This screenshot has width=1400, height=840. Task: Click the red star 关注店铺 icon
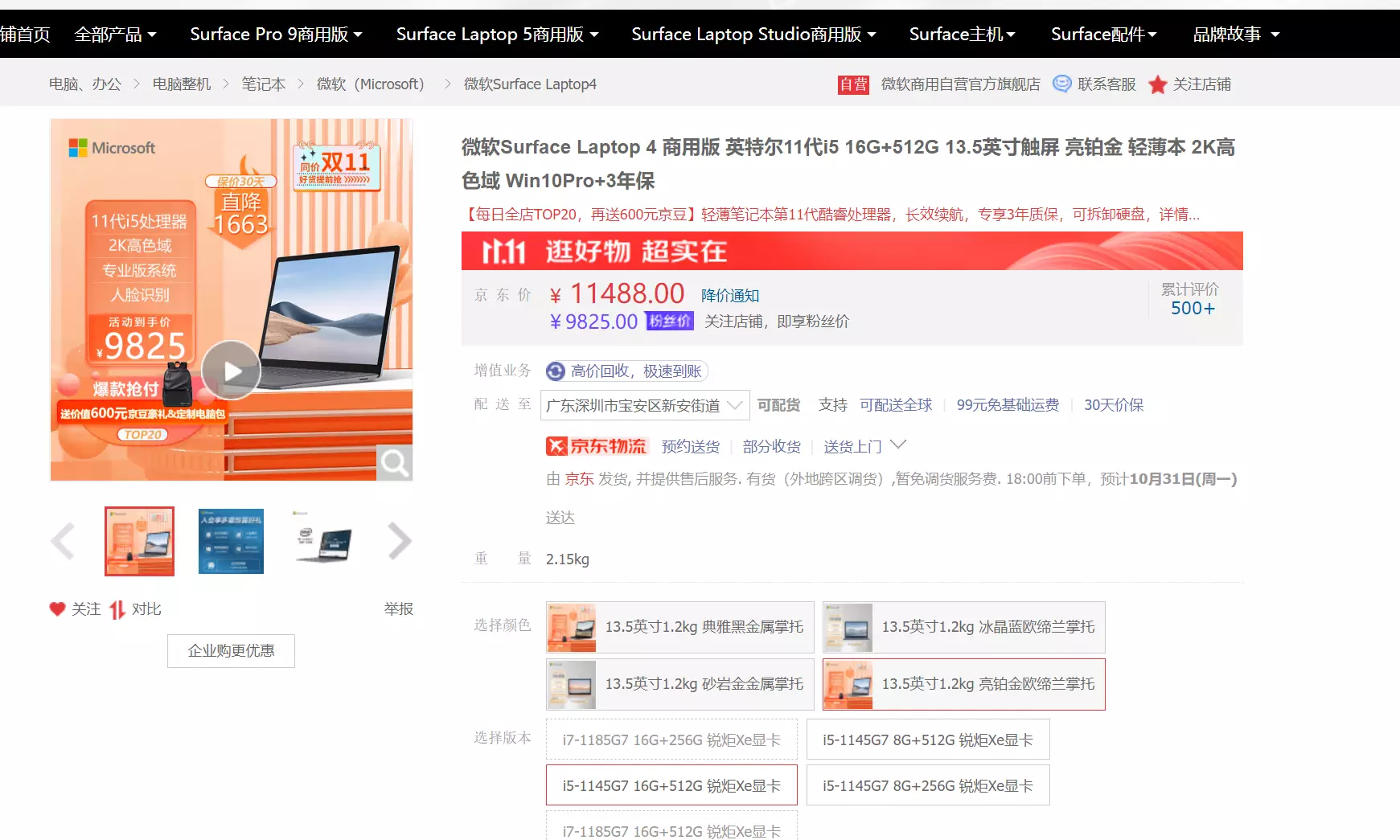(1157, 84)
